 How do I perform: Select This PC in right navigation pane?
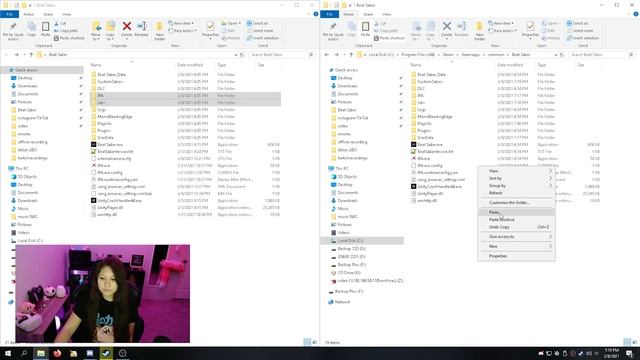tap(342, 168)
